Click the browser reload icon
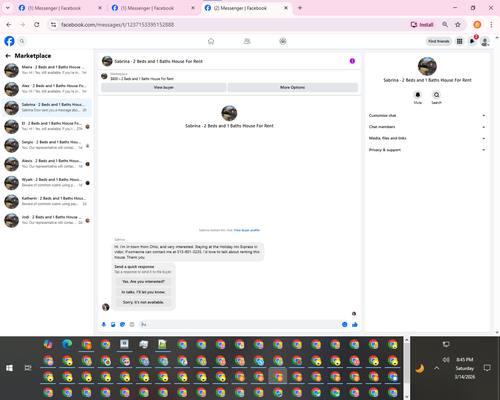500x400 pixels. 37,25
